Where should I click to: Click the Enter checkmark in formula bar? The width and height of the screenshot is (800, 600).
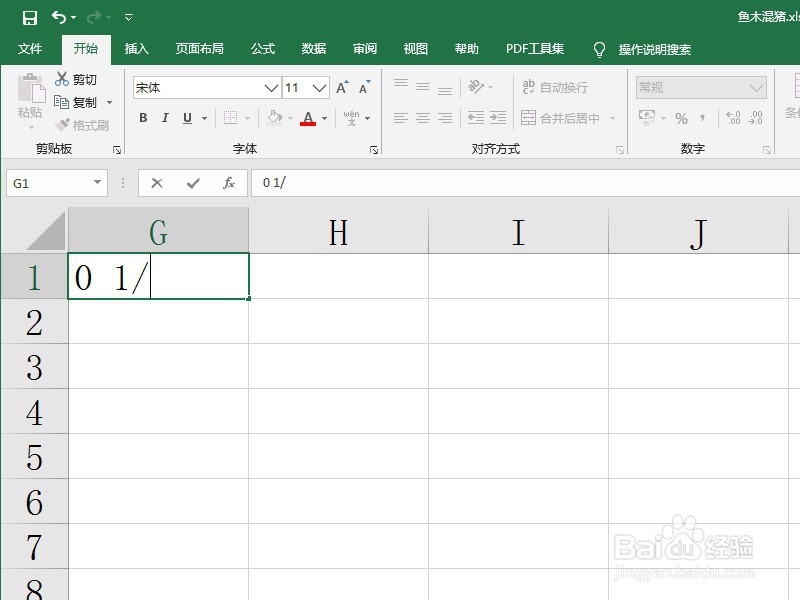coord(193,183)
